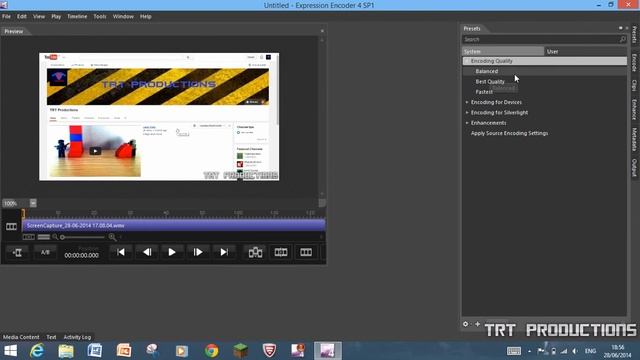The width and height of the screenshot is (640, 360).
Task: Click the timeline zoom-out magnifier
Action: (x=55, y=237)
